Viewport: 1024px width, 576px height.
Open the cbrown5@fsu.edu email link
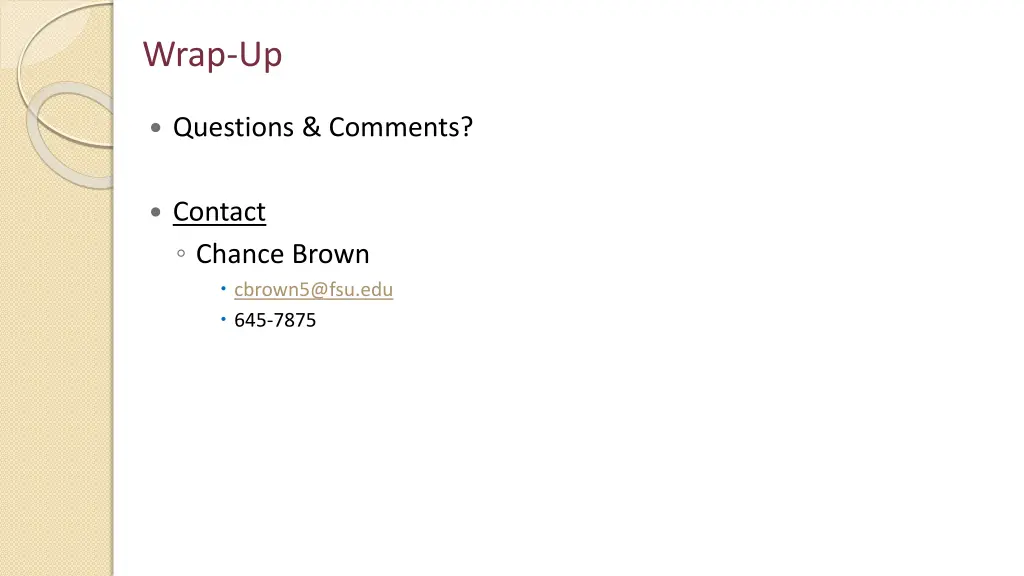point(313,289)
